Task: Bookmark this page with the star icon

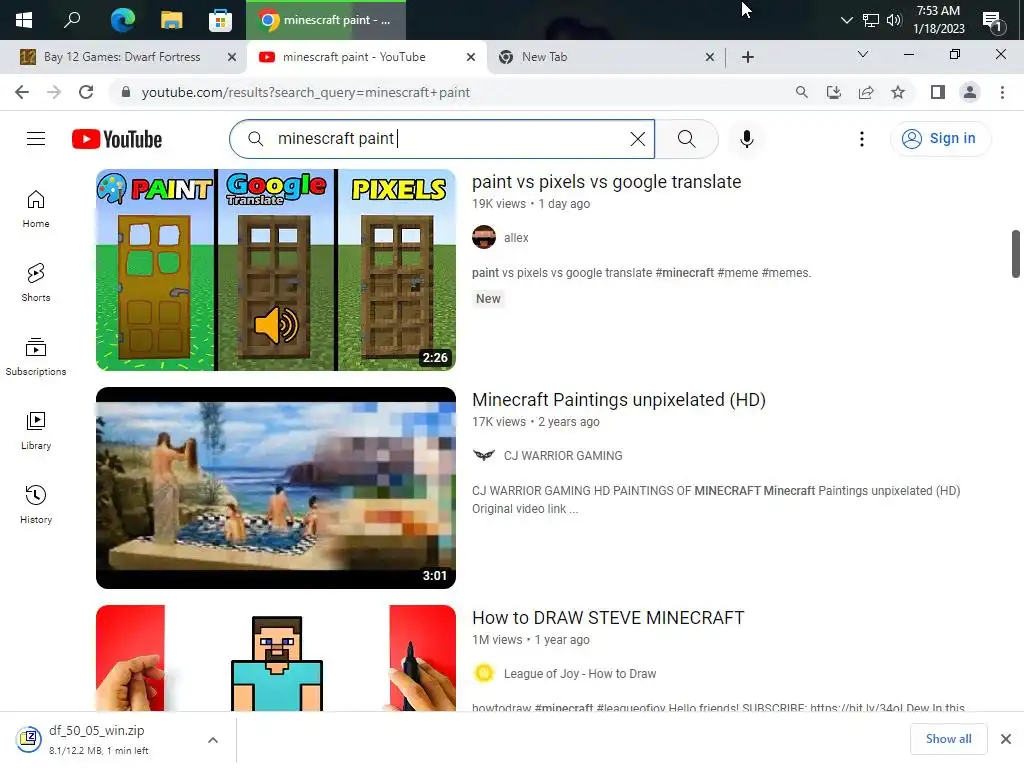Action: coord(898,92)
